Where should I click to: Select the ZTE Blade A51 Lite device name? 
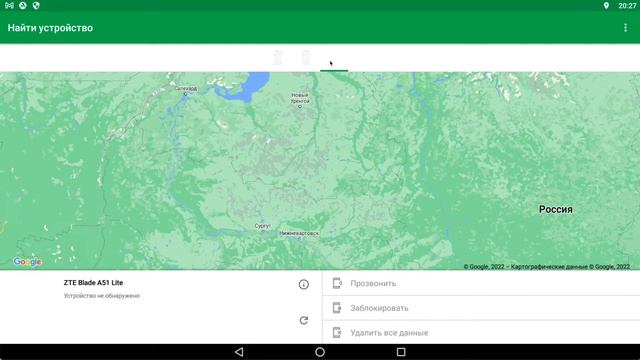point(93,282)
